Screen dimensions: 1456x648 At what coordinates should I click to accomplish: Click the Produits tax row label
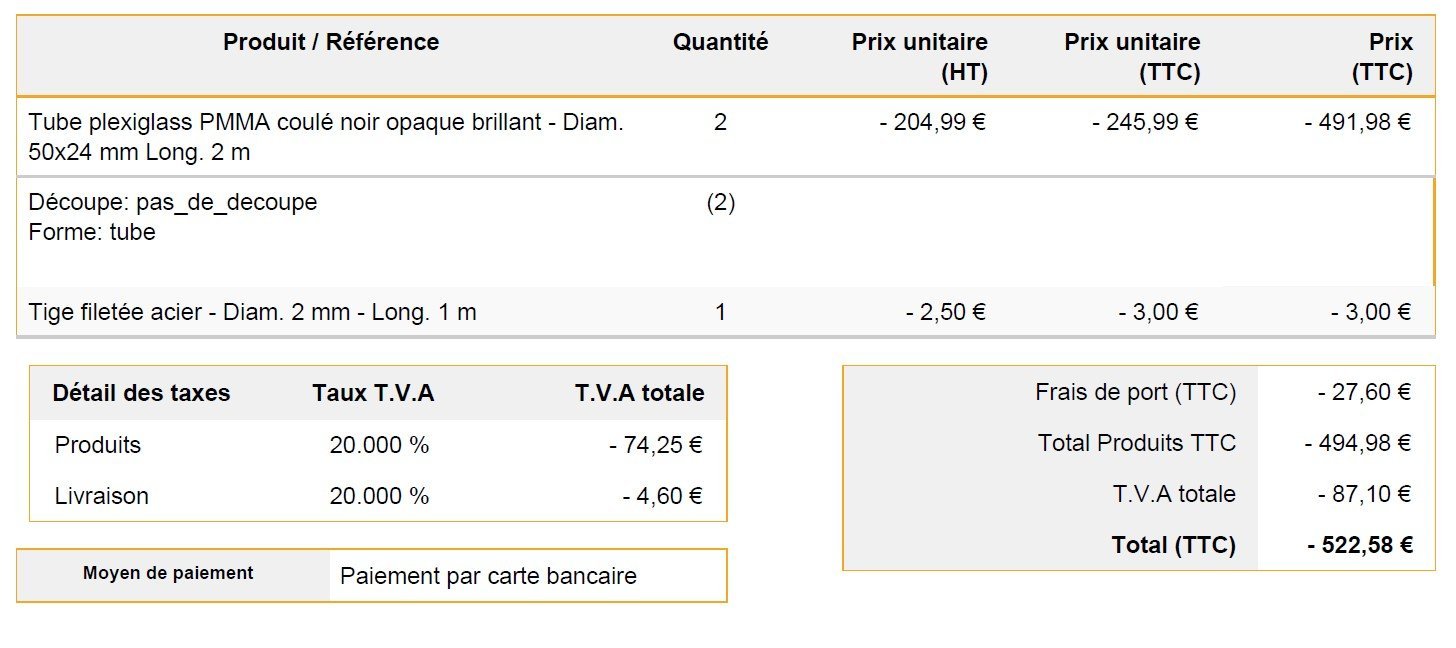[x=98, y=445]
